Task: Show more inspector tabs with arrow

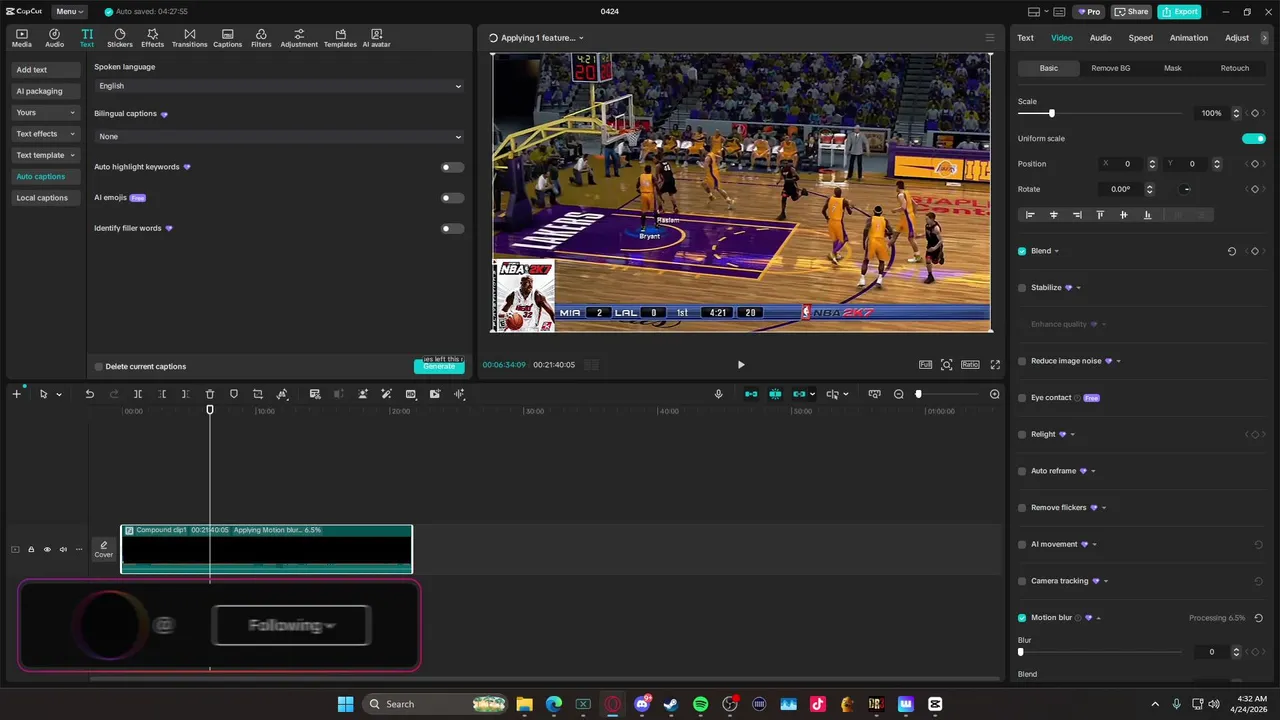Action: [x=1264, y=38]
